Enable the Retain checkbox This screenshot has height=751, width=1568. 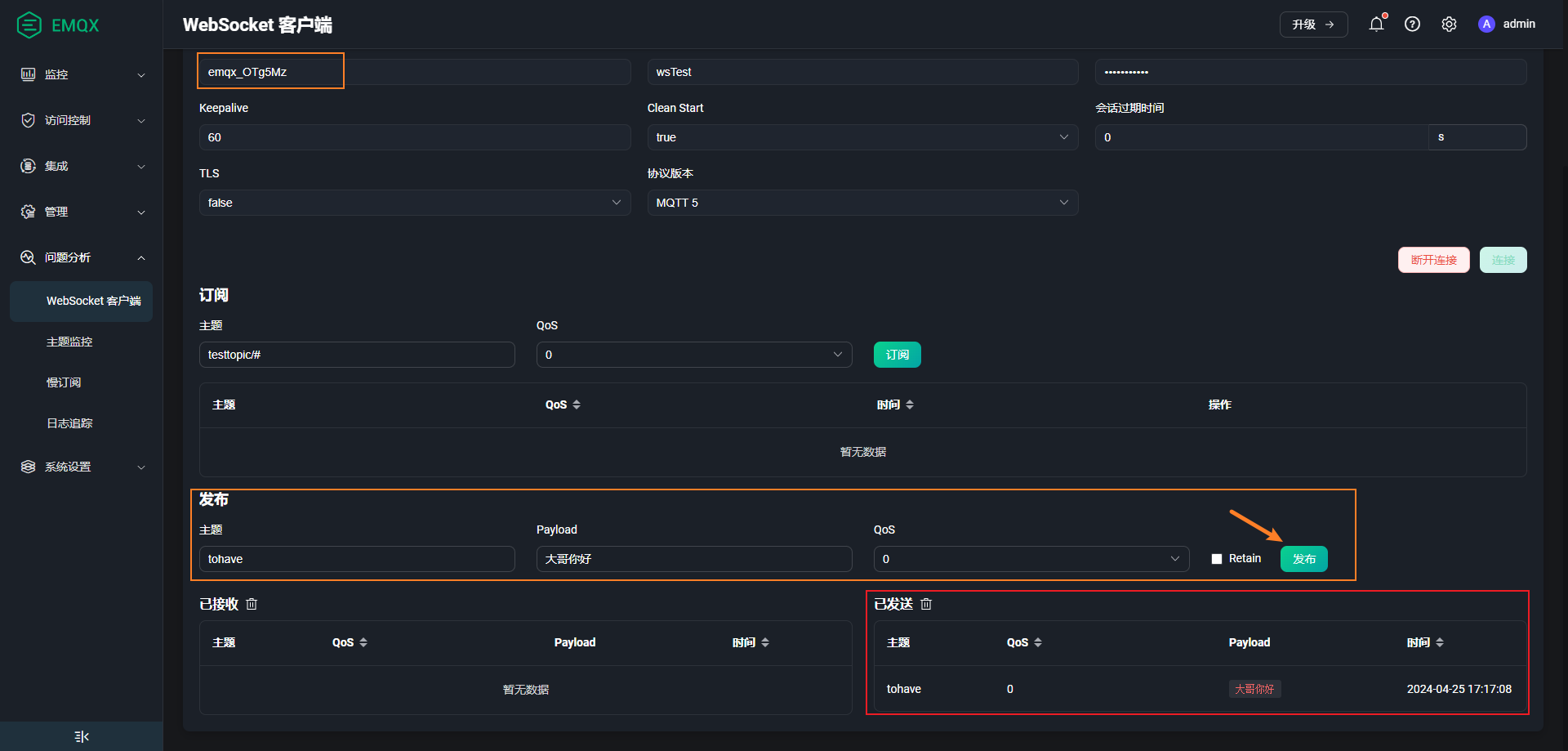1217,559
